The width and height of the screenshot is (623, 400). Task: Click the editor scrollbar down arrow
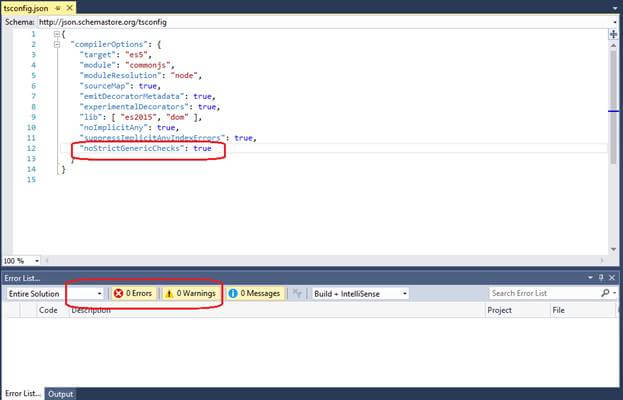(x=613, y=249)
